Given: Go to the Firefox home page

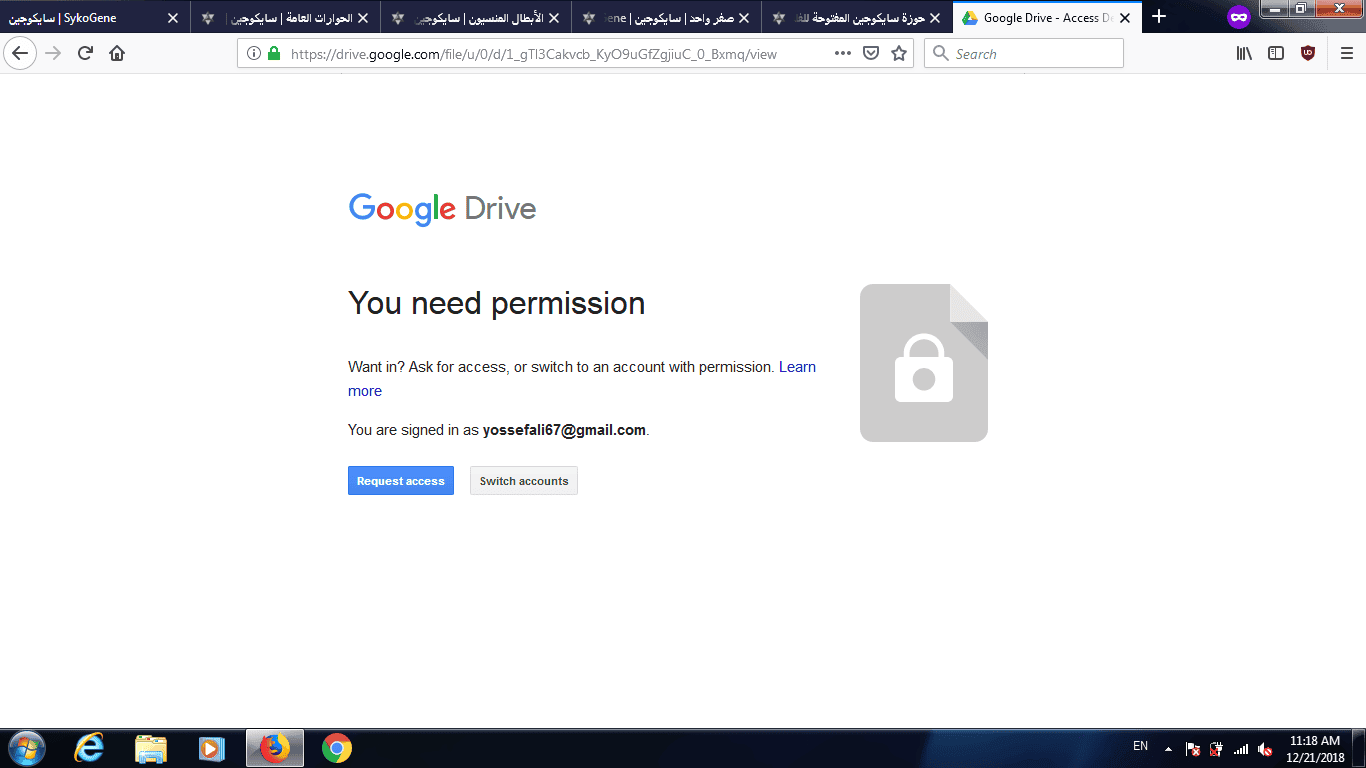Looking at the screenshot, I should pyautogui.click(x=117, y=54).
